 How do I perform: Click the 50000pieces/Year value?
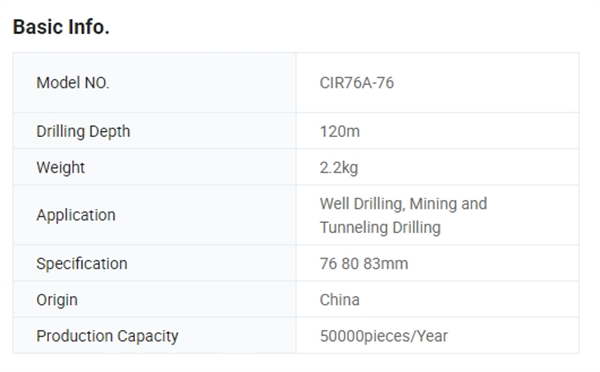coord(384,336)
